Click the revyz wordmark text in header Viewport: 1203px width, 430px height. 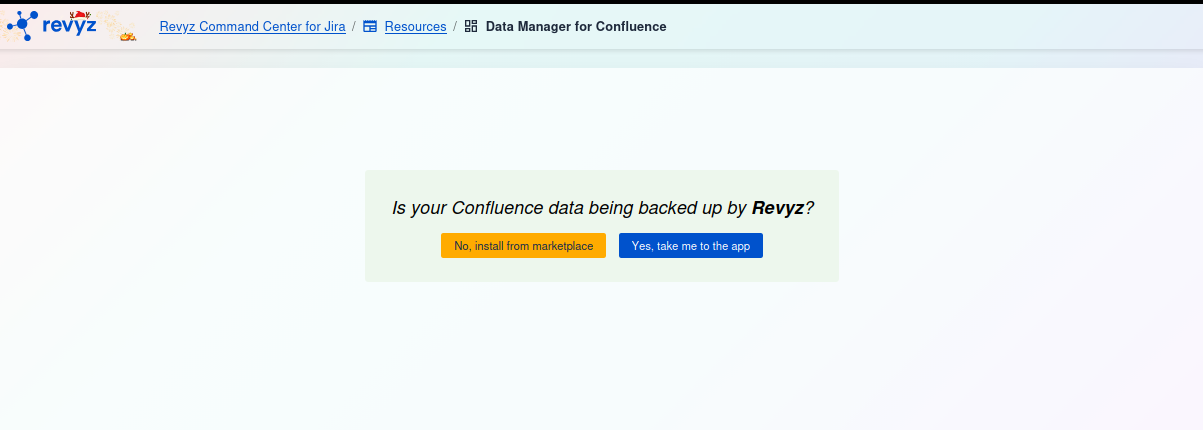69,24
